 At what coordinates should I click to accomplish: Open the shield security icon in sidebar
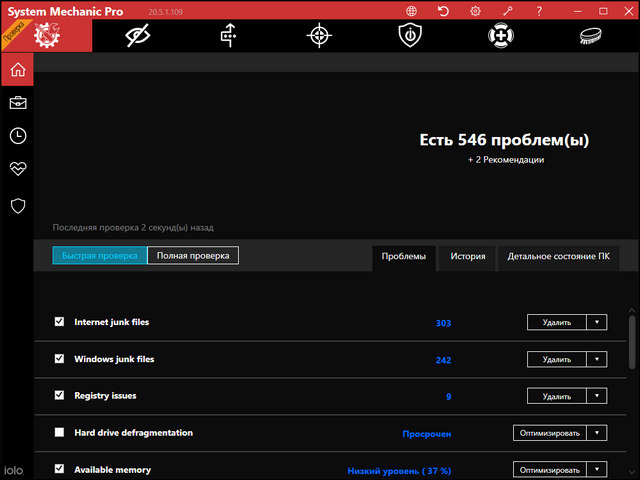point(17,205)
